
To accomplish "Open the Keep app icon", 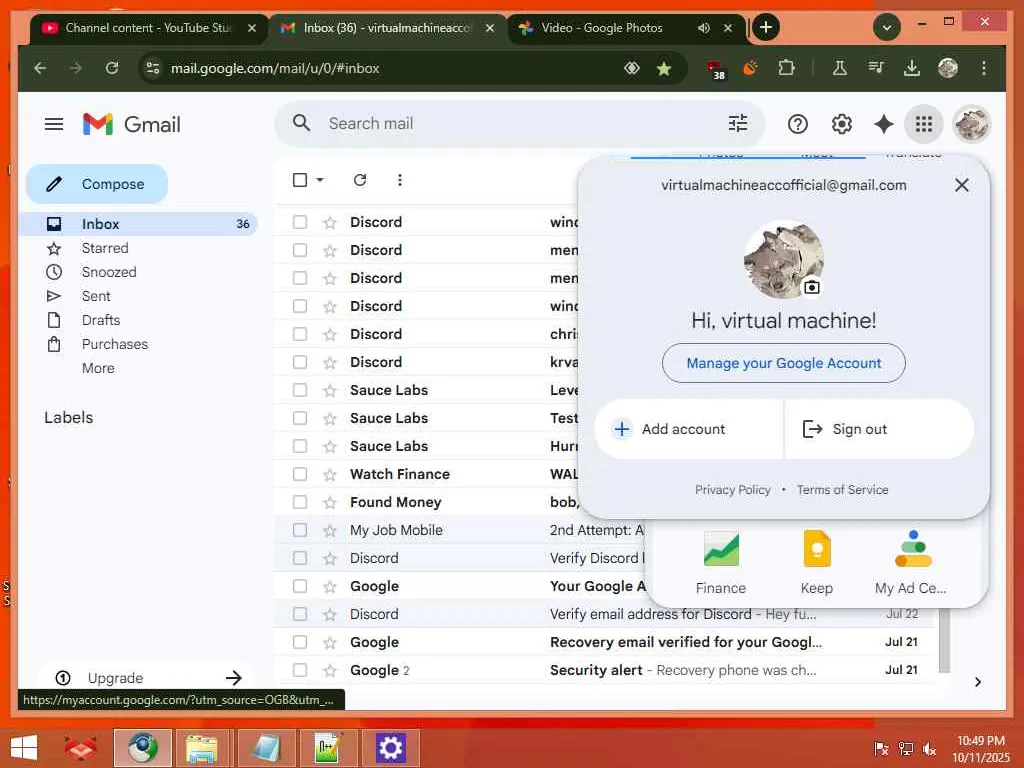I will pyautogui.click(x=816, y=562).
